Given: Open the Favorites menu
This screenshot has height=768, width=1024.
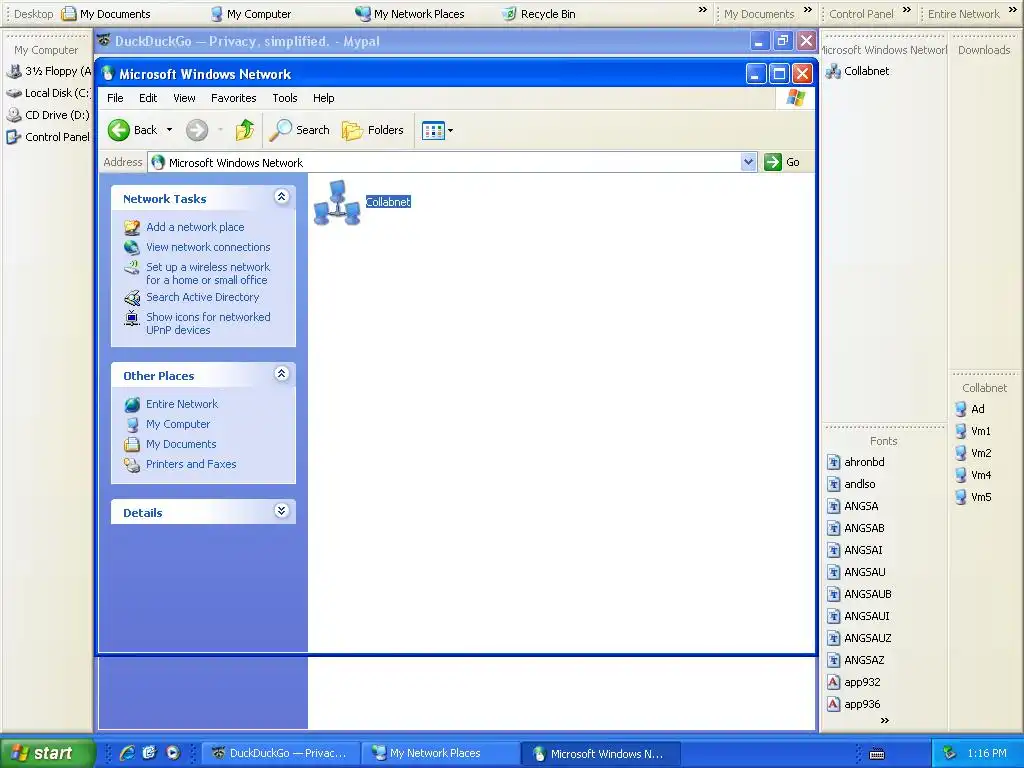Looking at the screenshot, I should pos(234,98).
